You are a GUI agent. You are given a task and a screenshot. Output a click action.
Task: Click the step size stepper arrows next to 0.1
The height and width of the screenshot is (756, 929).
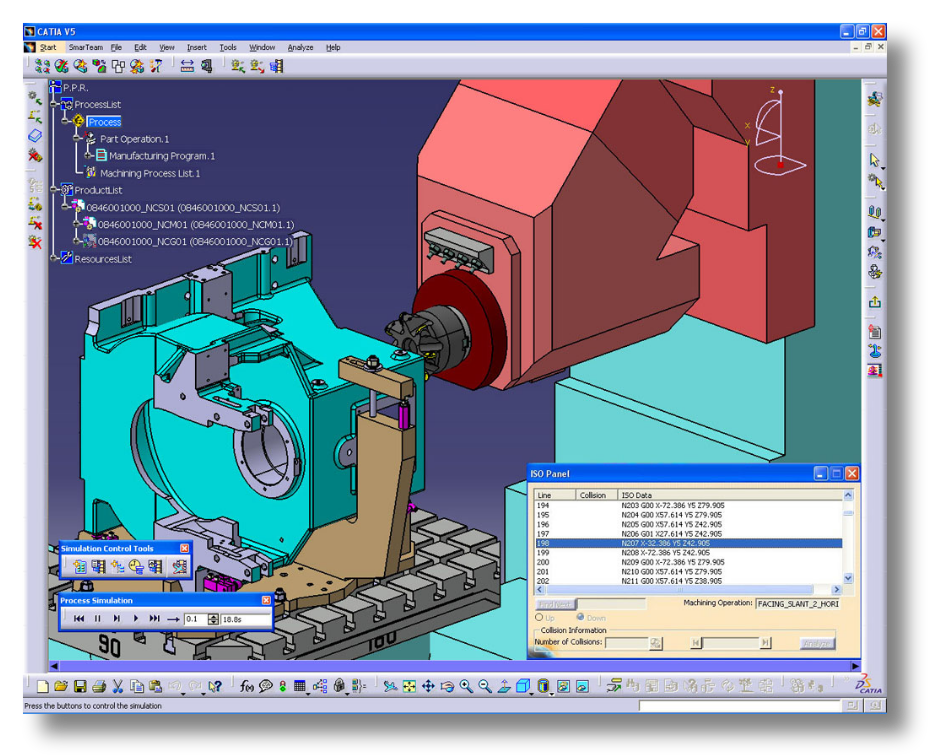click(x=213, y=619)
